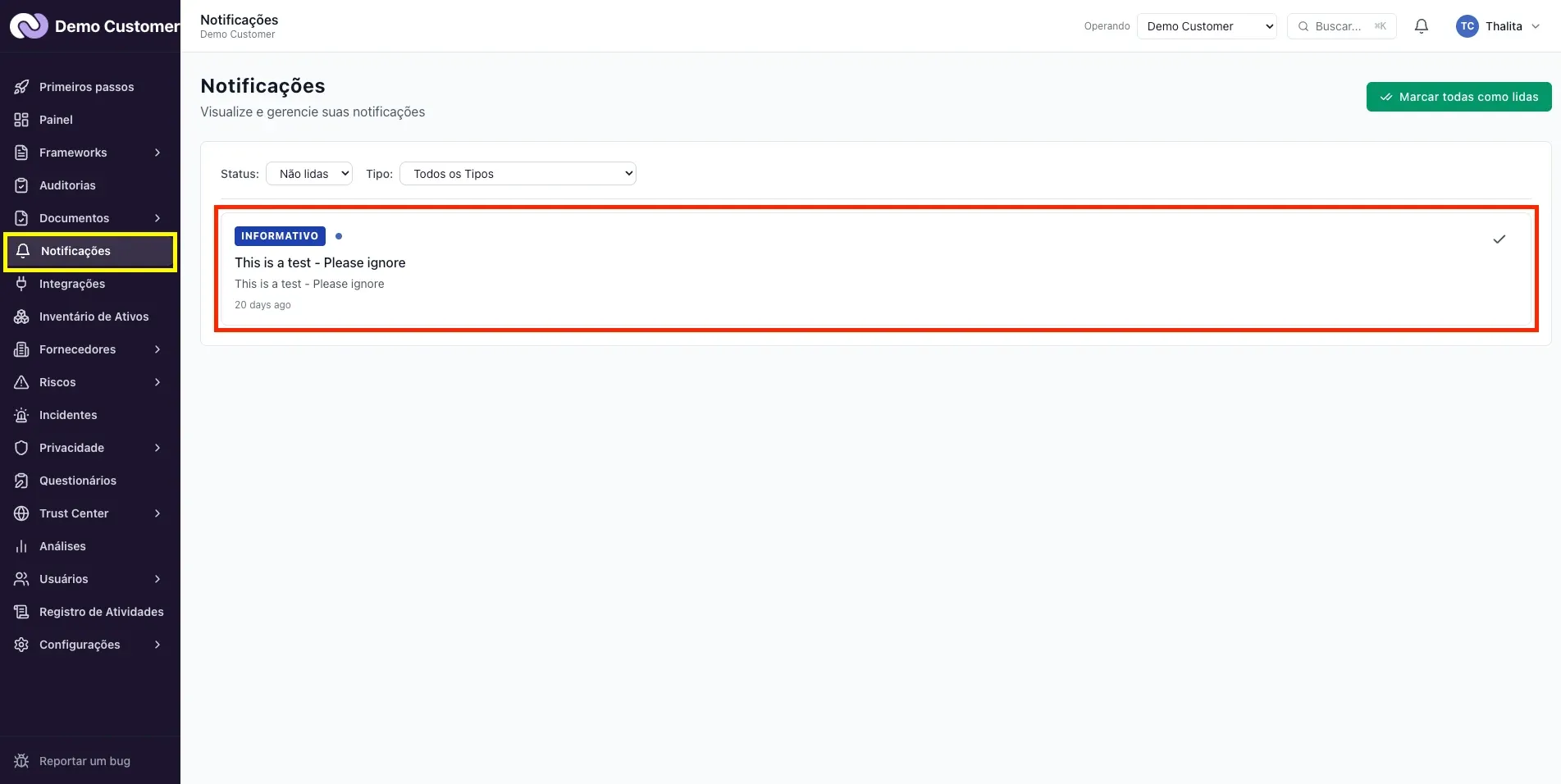
Task: Focus the Buscar search field
Action: click(x=1342, y=26)
